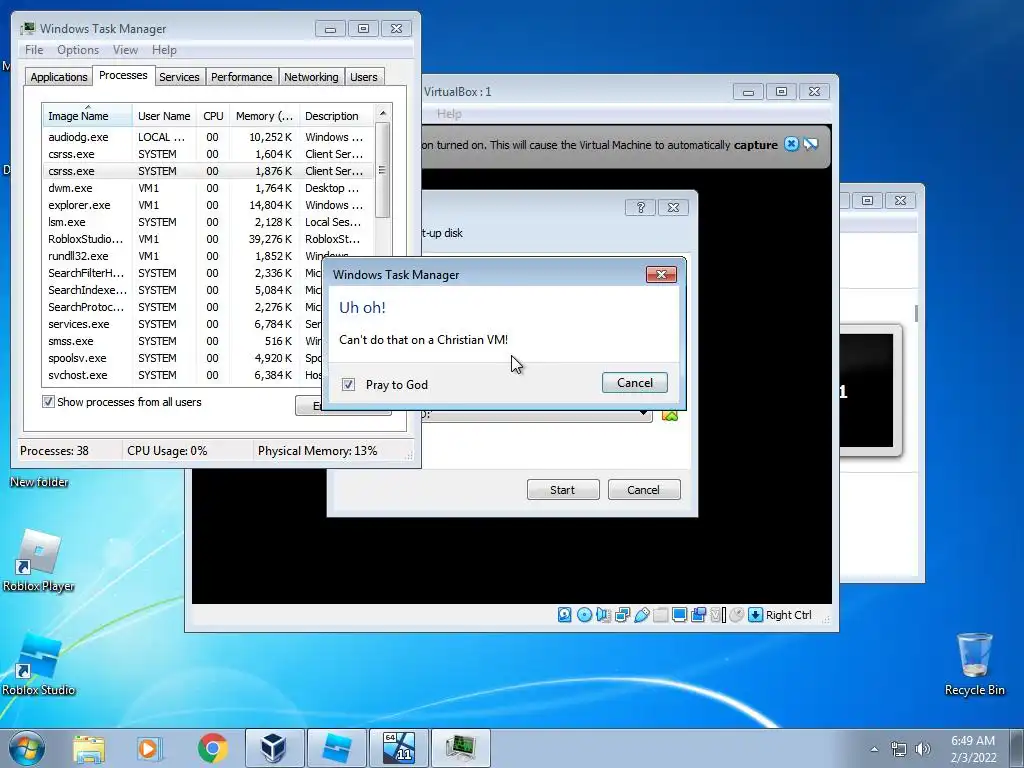
Task: Switch to Roblox Studio via its taskbar button
Action: (x=336, y=748)
